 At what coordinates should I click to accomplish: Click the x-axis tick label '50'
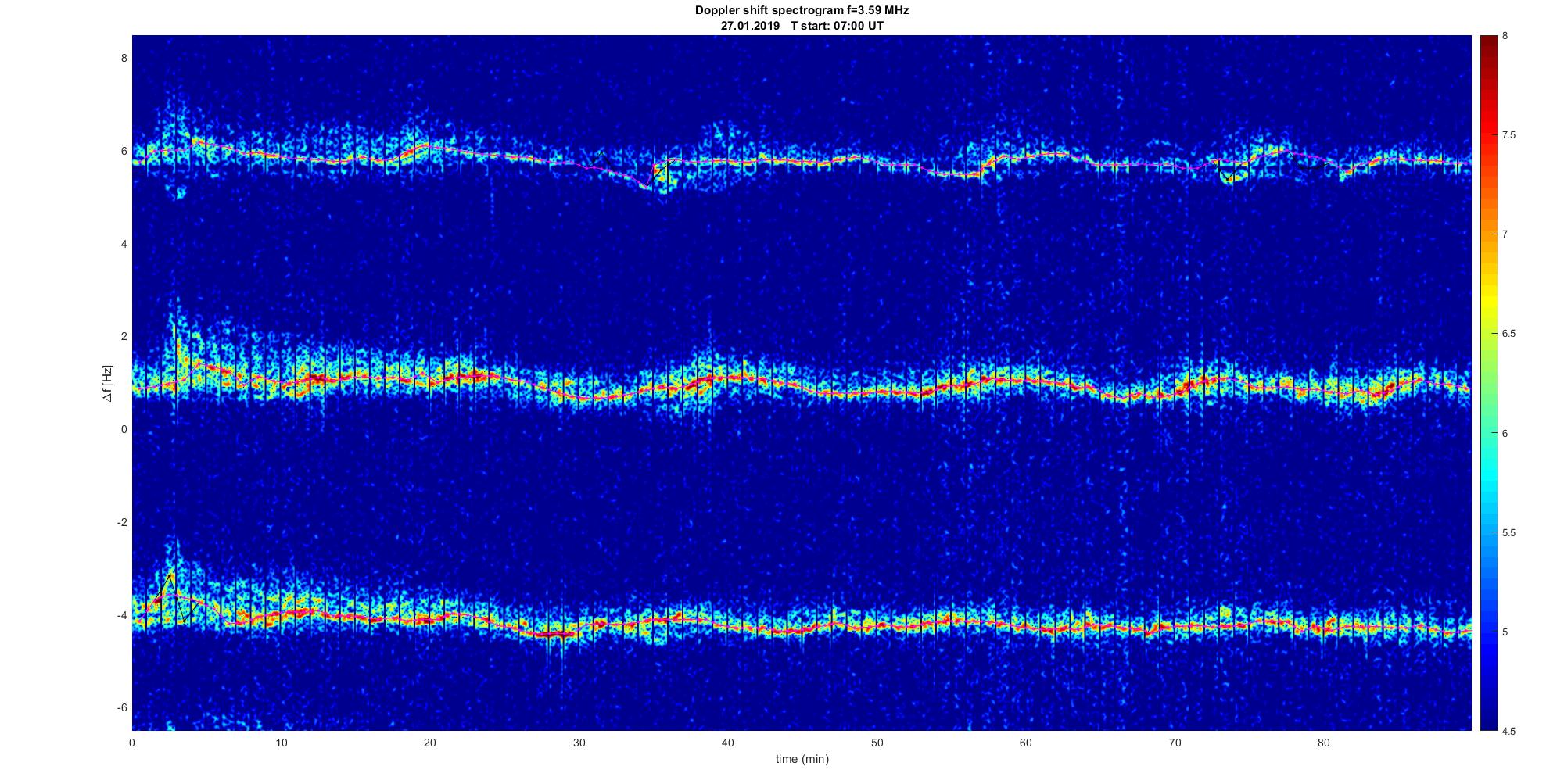[x=877, y=743]
